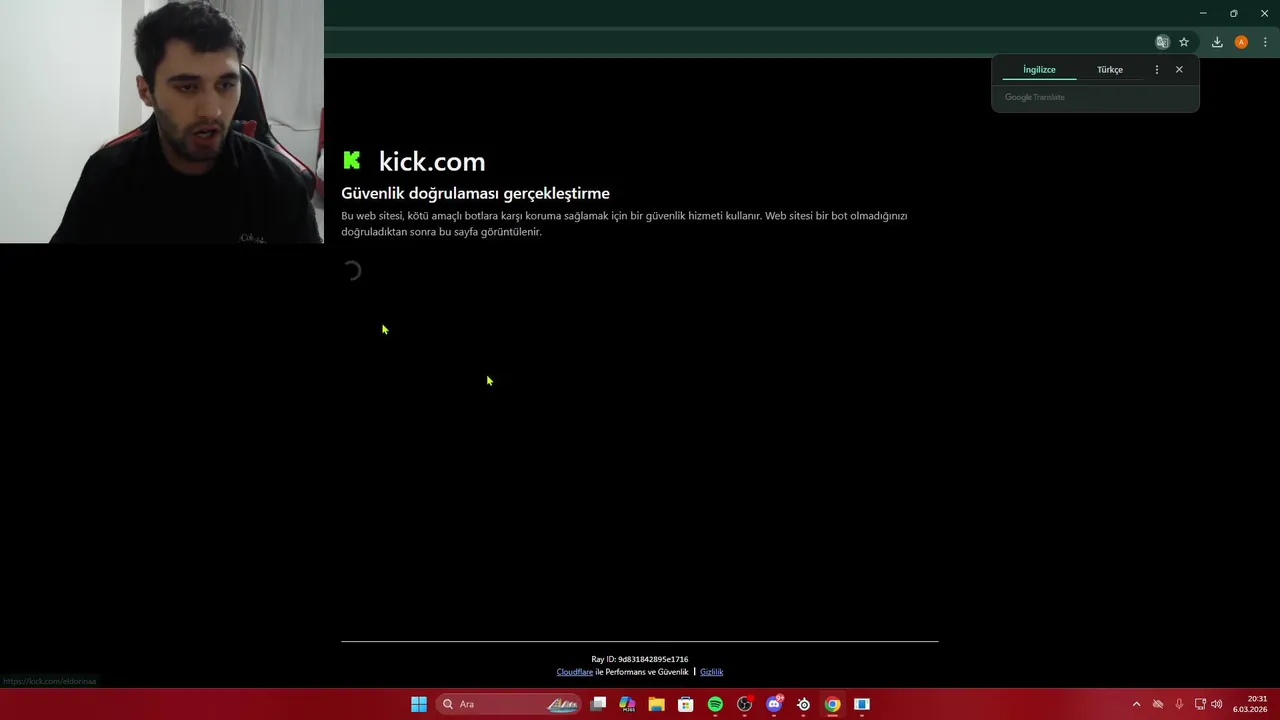Click the loading spinner on verification page
Viewport: 1280px width, 720px height.
pyautogui.click(x=351, y=271)
